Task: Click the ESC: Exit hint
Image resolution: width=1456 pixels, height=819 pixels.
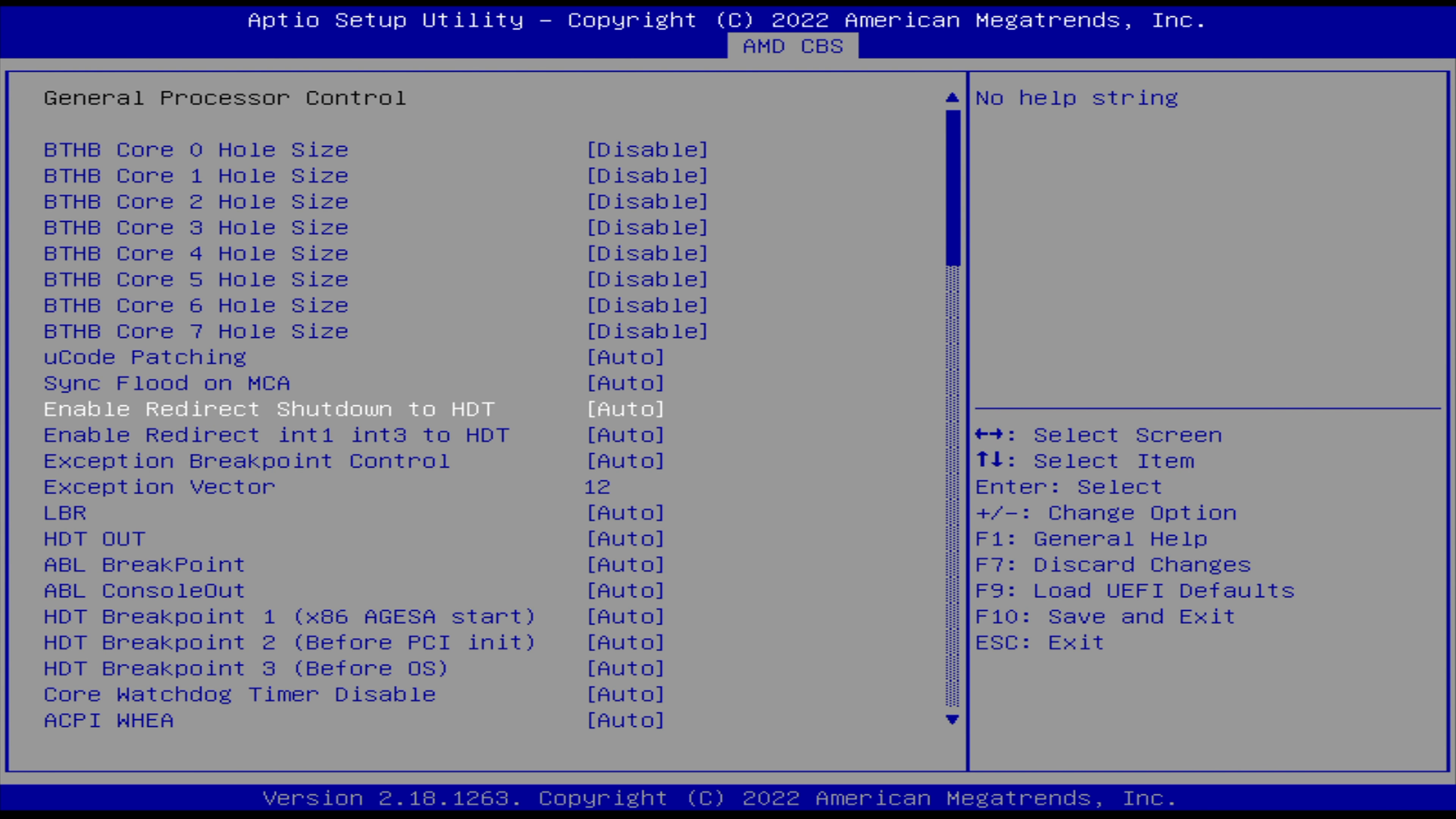Action: point(1040,643)
